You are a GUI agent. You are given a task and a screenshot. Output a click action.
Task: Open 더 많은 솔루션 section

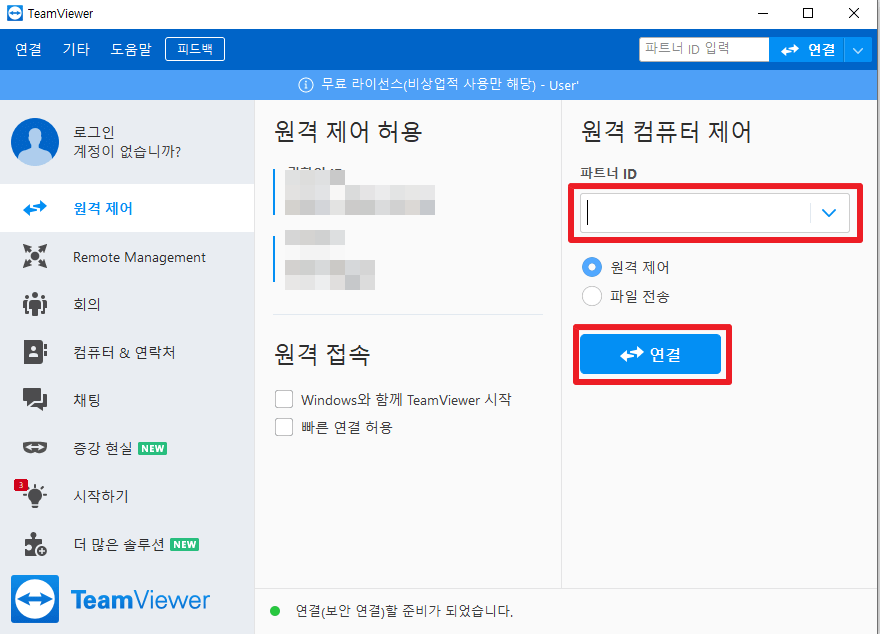coord(127,544)
